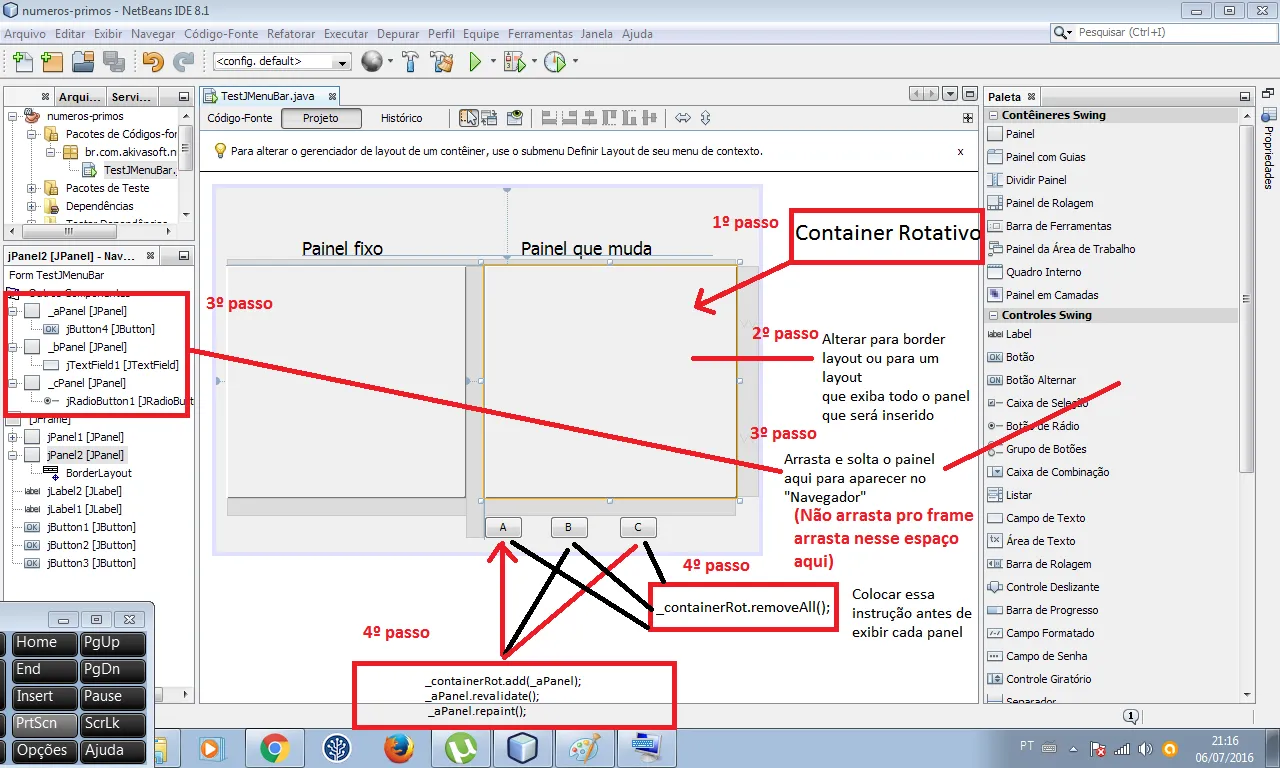
Task: Collapse the Contêineres Swing palette section
Action: (x=993, y=115)
